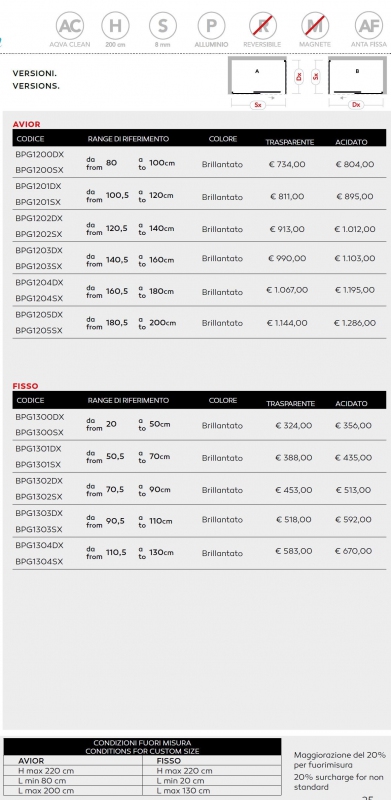Click code BPG1302DX in Fisso table

point(39,481)
